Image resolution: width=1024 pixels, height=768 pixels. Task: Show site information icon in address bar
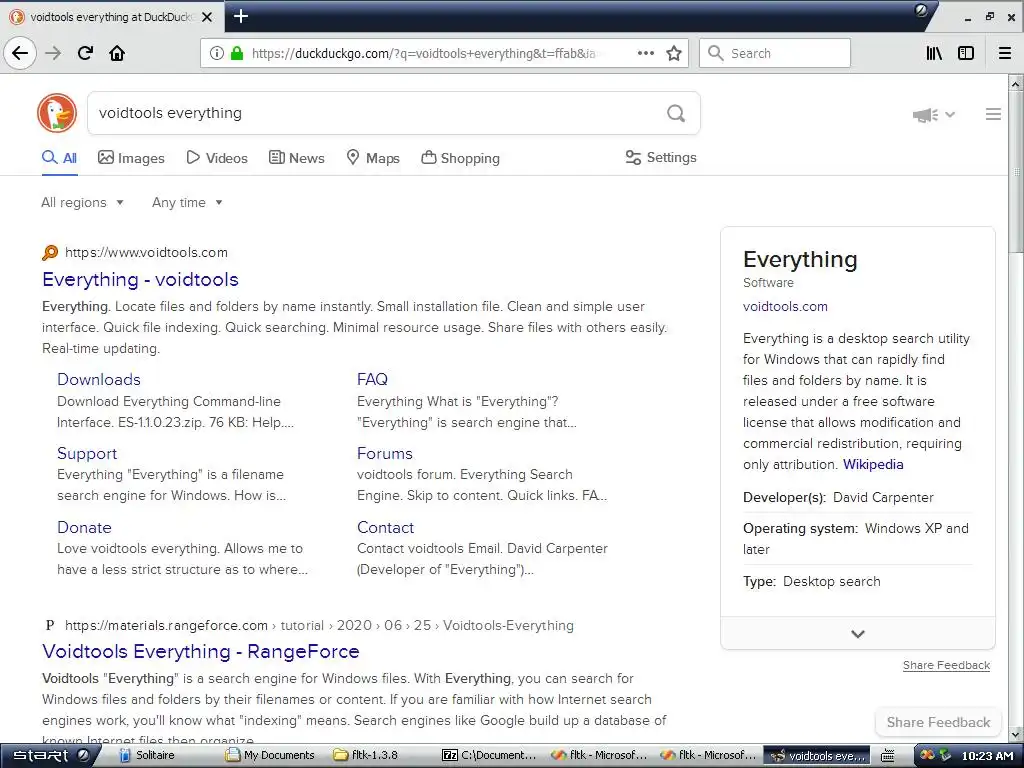(x=216, y=53)
